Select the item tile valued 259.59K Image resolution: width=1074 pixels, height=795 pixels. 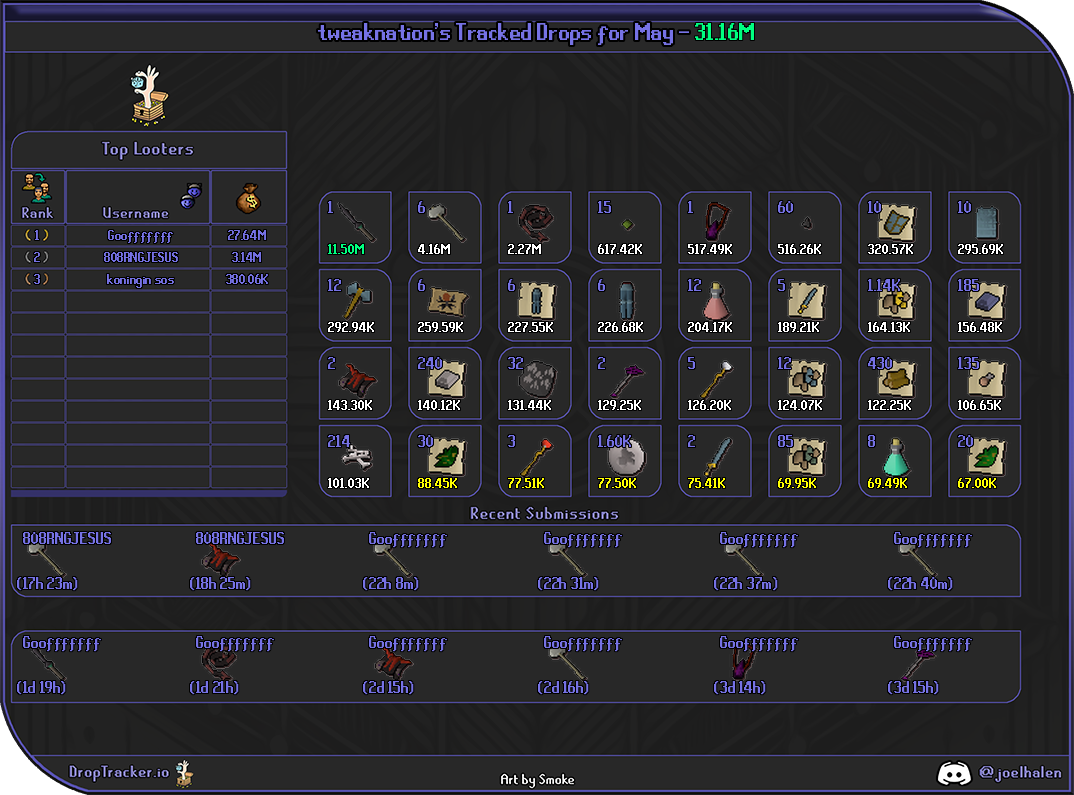445,305
